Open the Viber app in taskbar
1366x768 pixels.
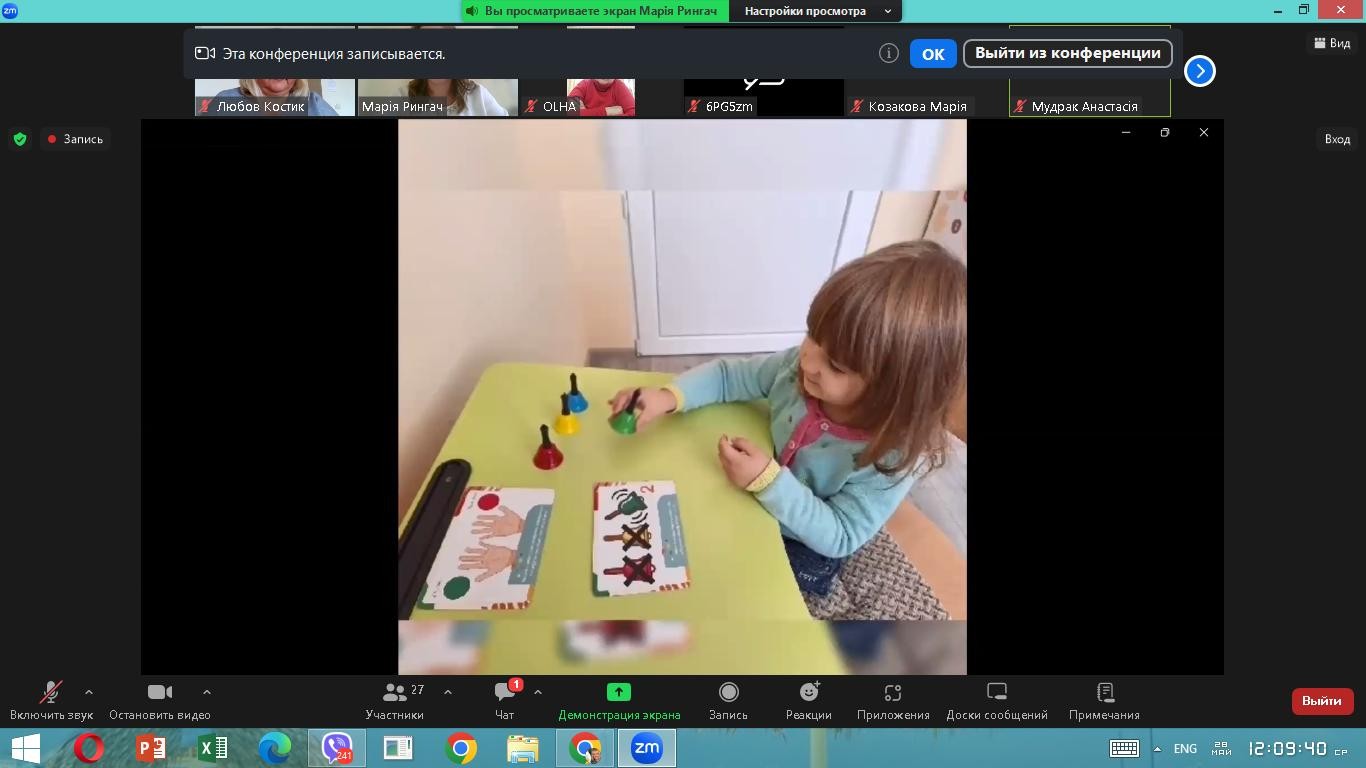pyautogui.click(x=337, y=748)
